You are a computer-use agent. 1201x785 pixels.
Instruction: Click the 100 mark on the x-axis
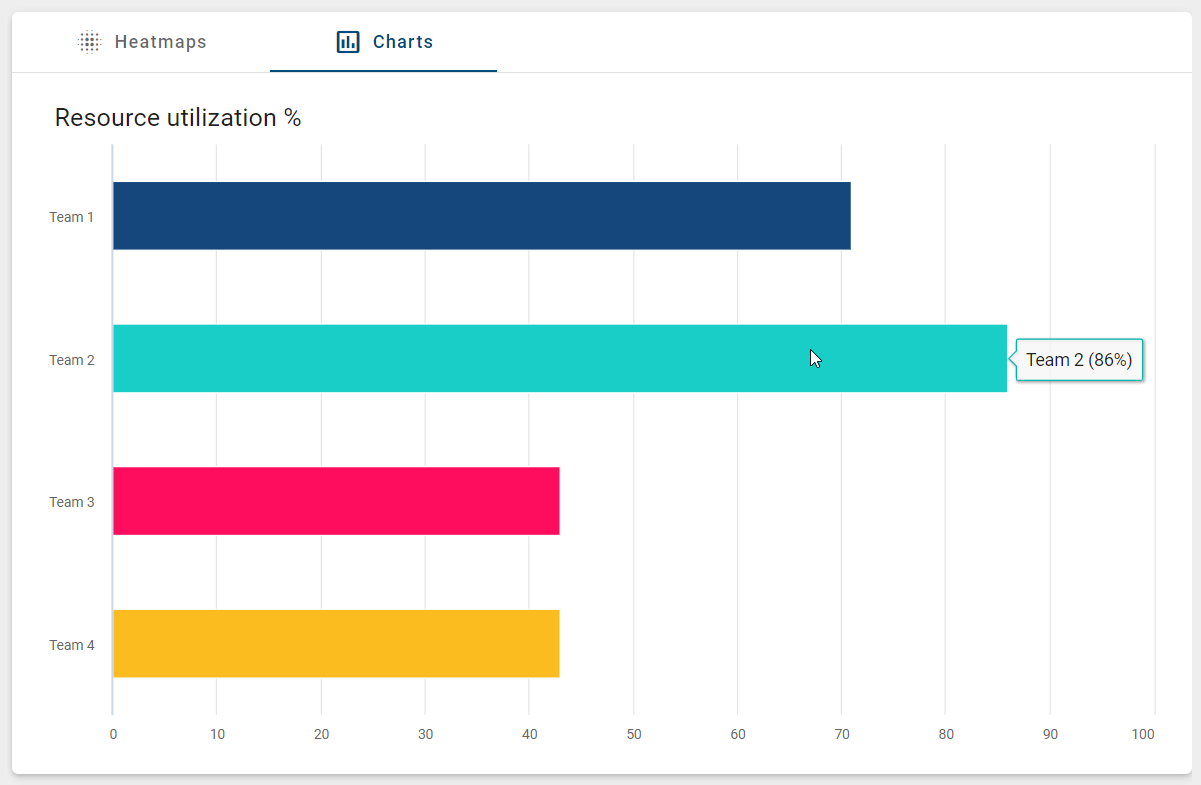pyautogui.click(x=1142, y=733)
